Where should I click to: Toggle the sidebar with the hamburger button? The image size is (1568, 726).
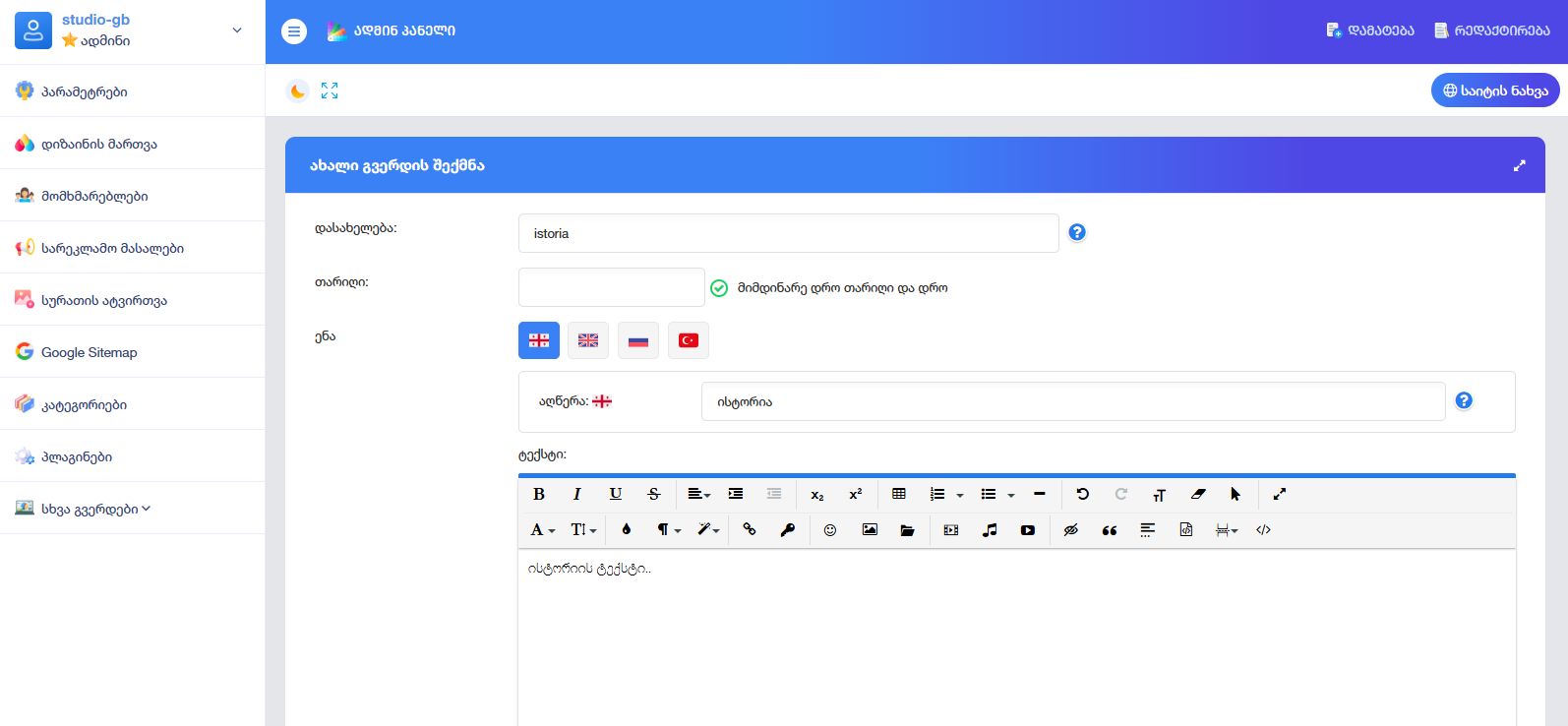(294, 31)
